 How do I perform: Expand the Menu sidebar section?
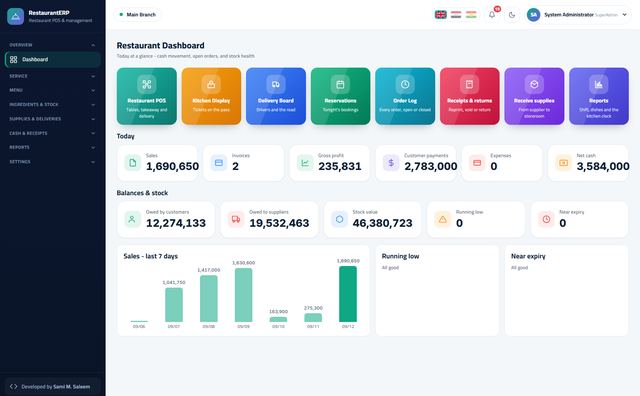52,90
